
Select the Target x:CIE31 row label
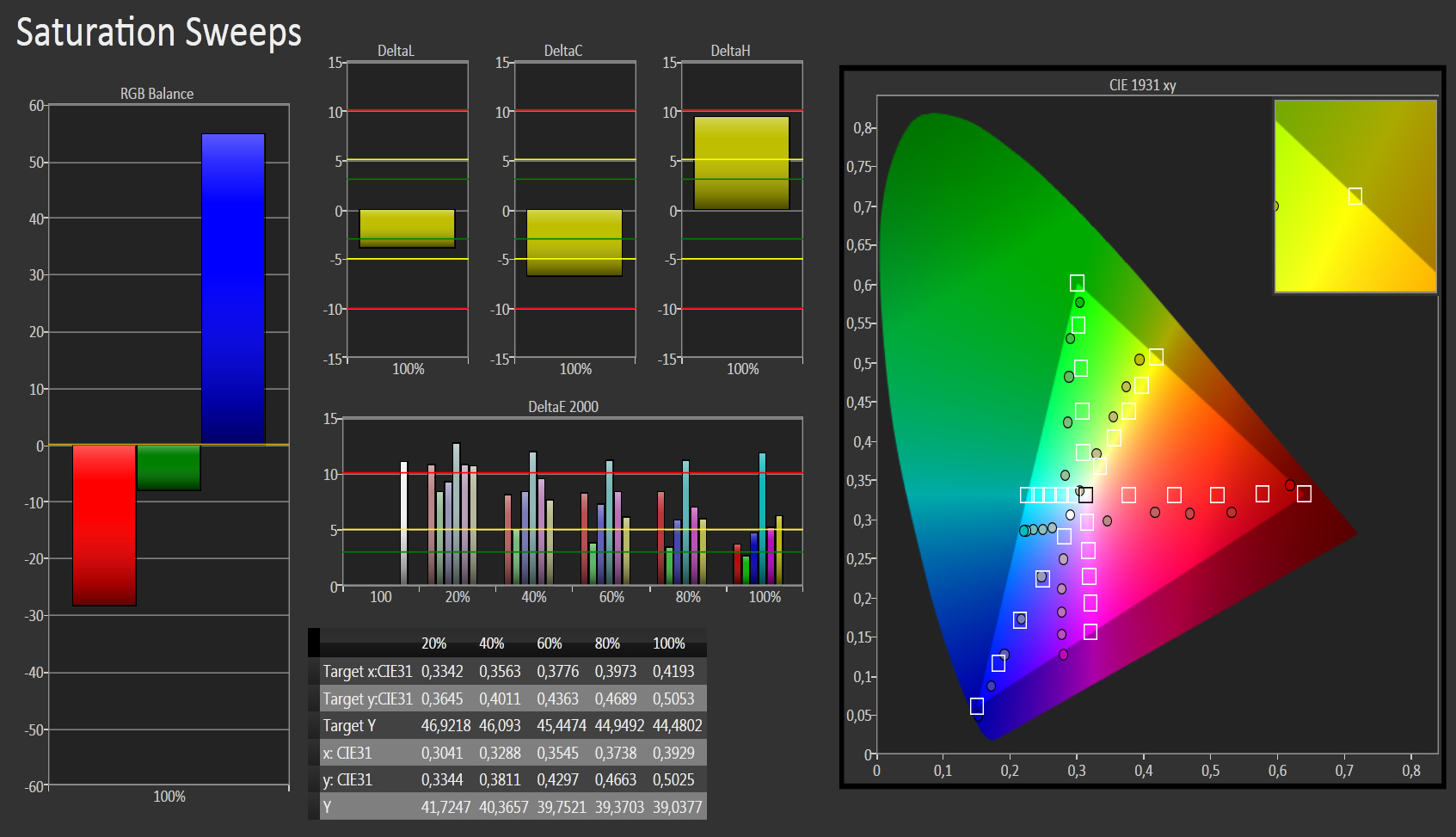click(367, 672)
